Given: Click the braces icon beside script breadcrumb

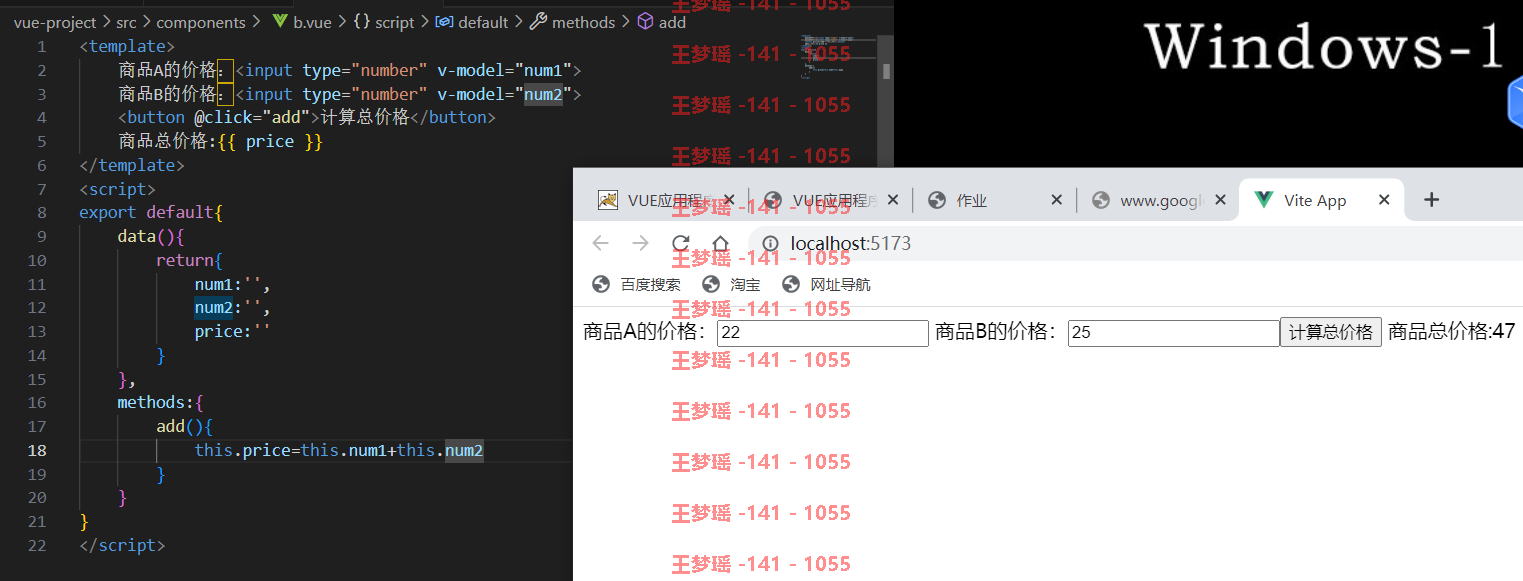Looking at the screenshot, I should [x=362, y=22].
